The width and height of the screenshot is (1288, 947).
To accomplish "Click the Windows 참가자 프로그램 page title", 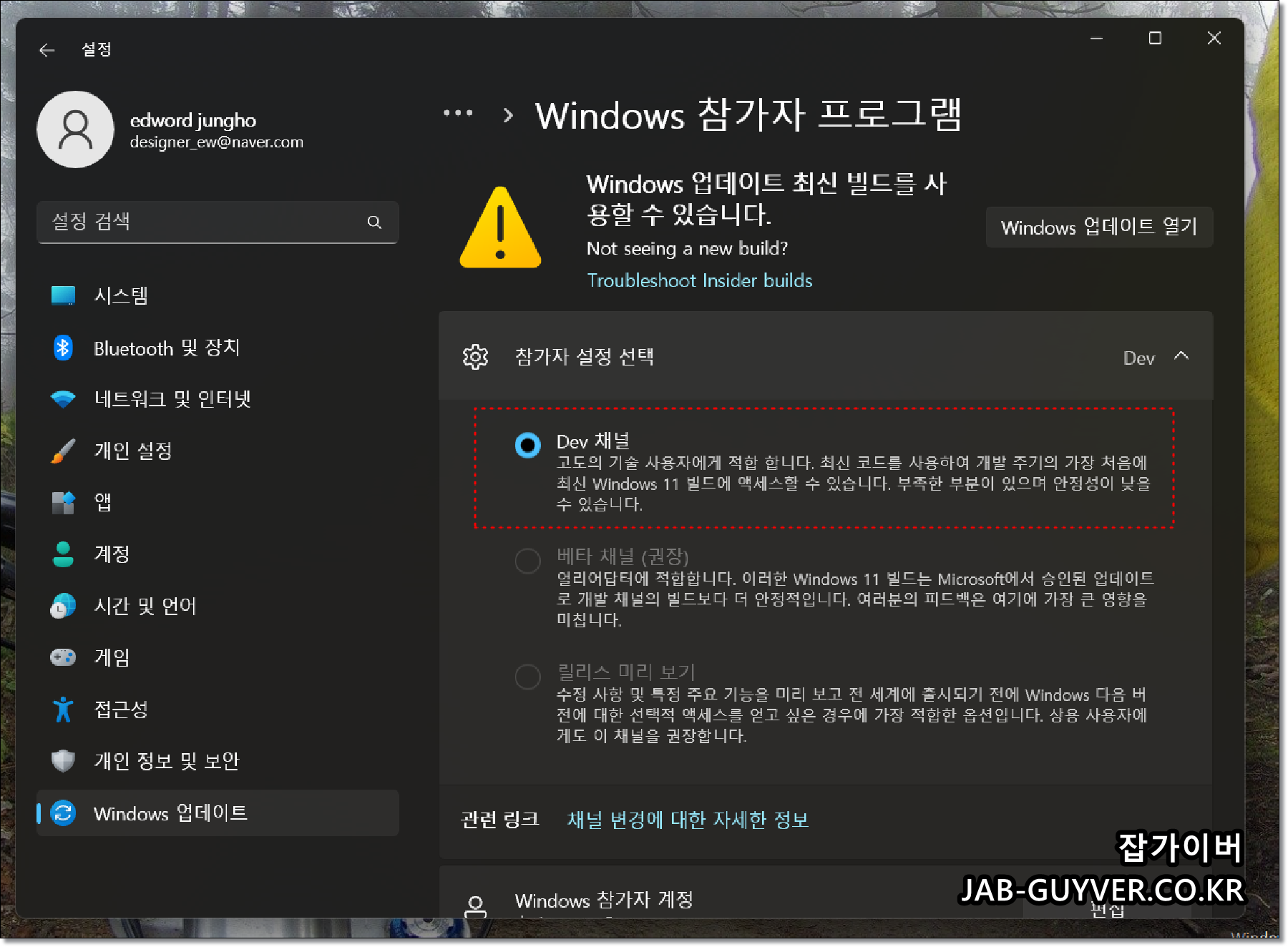I will 748,115.
